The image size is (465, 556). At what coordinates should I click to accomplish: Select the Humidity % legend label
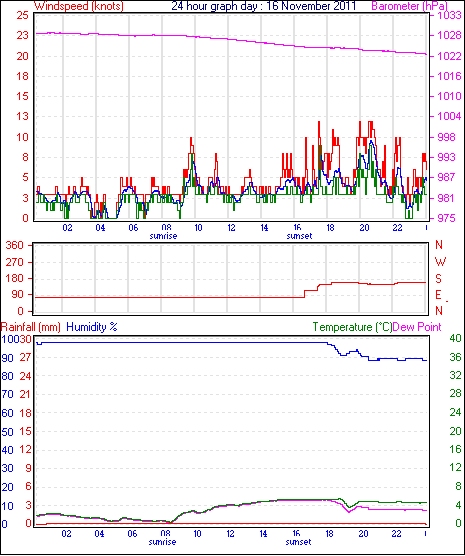pos(92,327)
